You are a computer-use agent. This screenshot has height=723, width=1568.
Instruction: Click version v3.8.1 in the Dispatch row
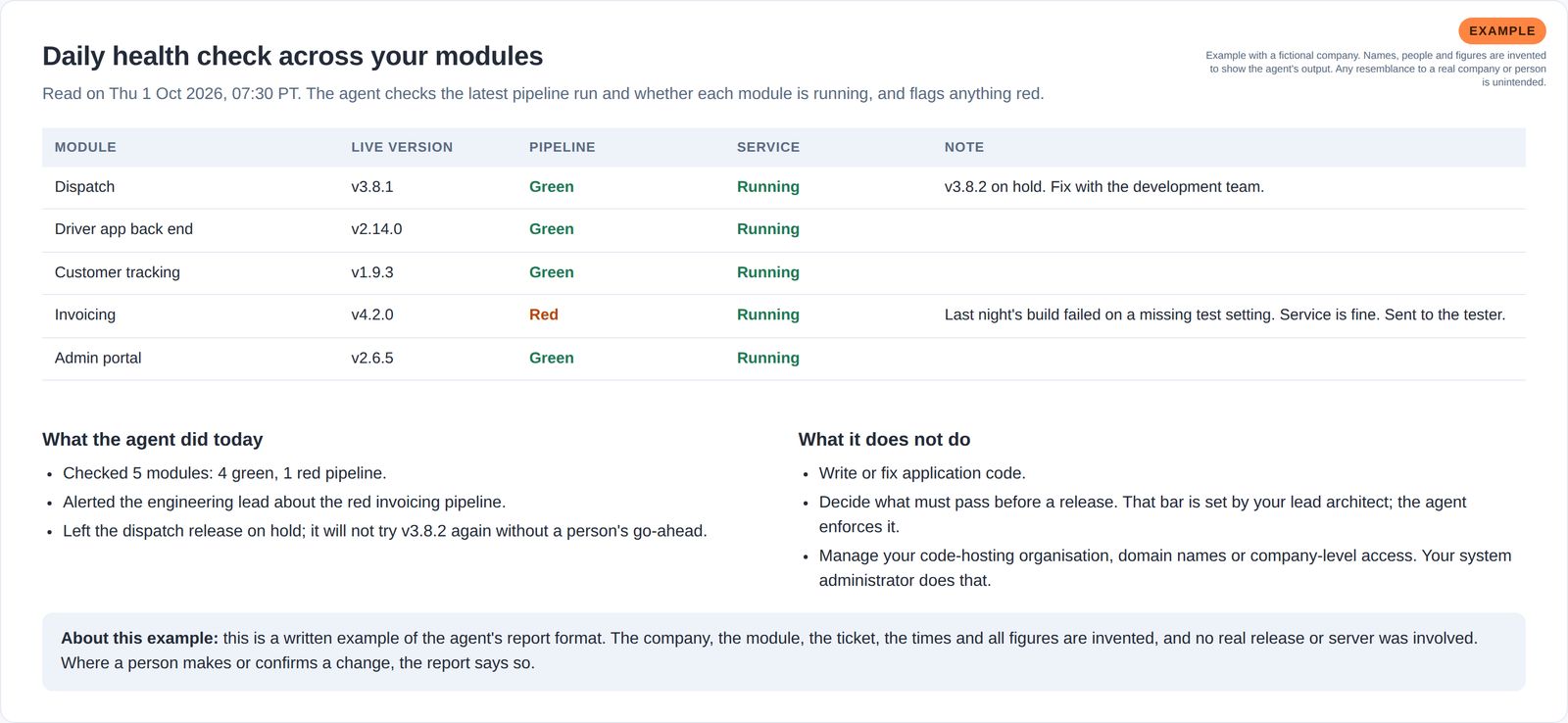(x=372, y=187)
